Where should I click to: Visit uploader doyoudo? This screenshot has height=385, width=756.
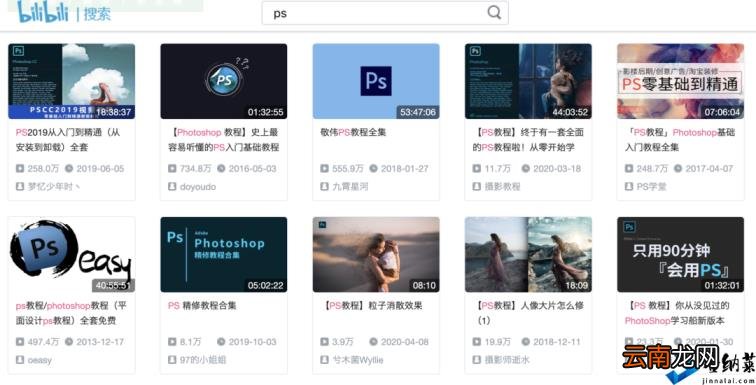198,186
